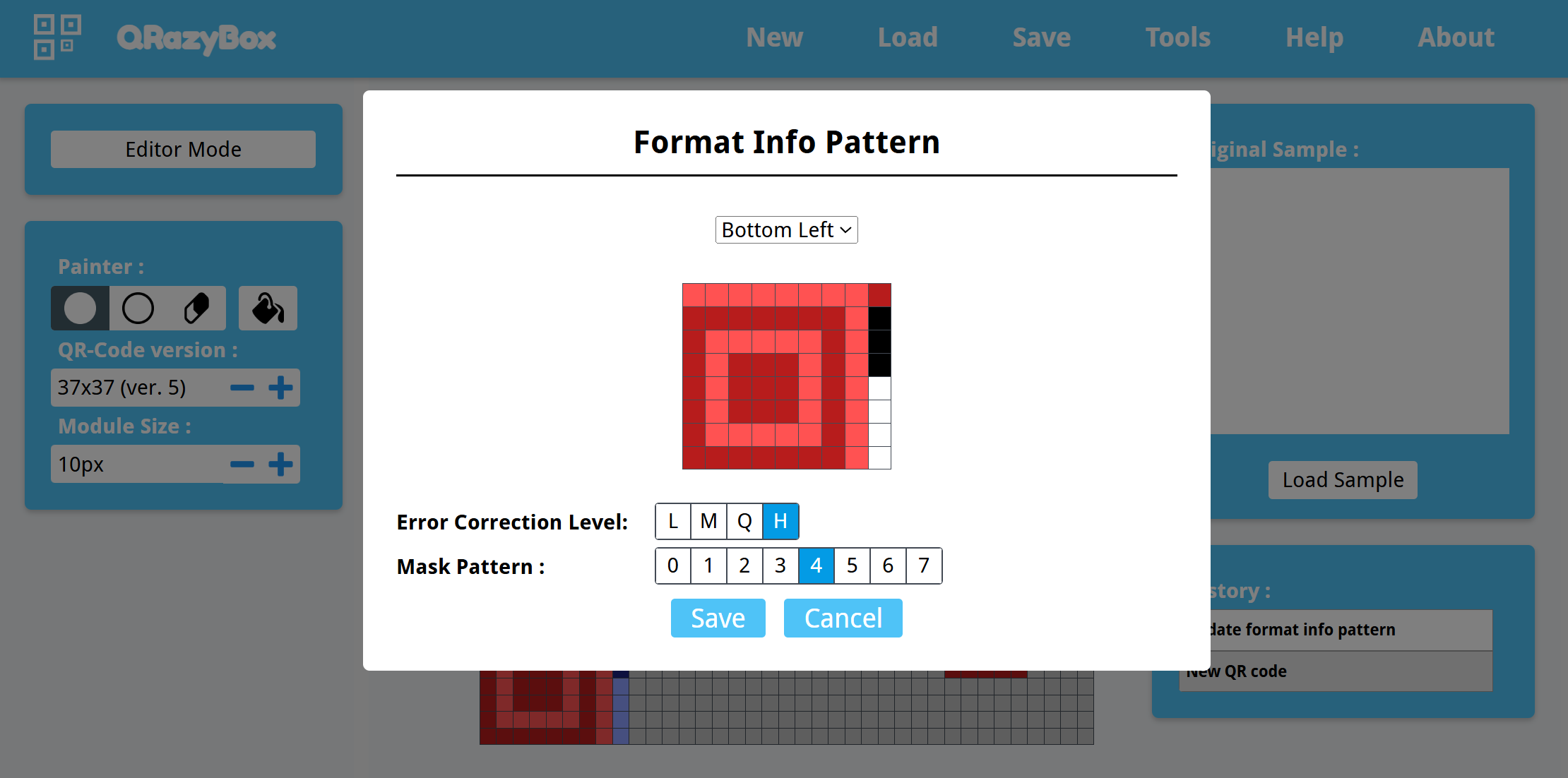1568x778 pixels.
Task: Save the format info pattern
Action: [718, 618]
